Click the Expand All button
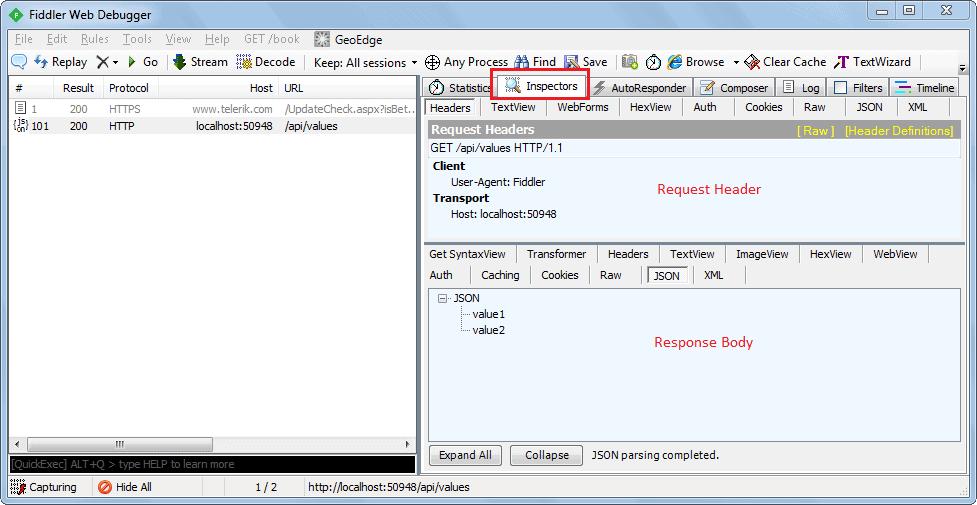Image resolution: width=977 pixels, height=505 pixels. (x=465, y=455)
